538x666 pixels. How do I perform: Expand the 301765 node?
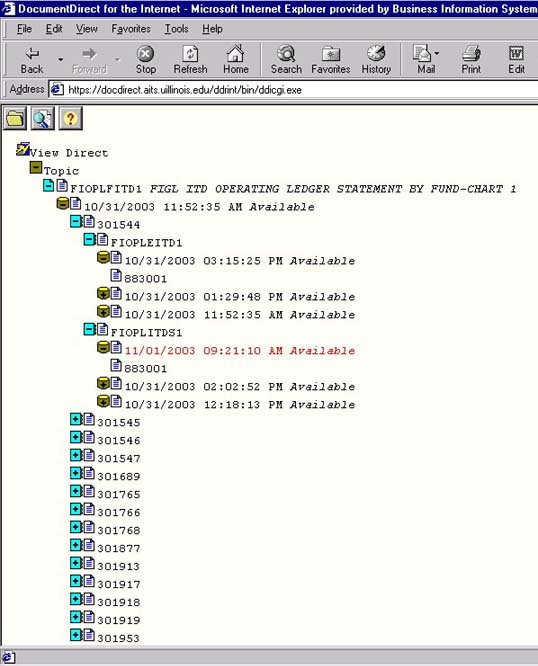point(76,491)
